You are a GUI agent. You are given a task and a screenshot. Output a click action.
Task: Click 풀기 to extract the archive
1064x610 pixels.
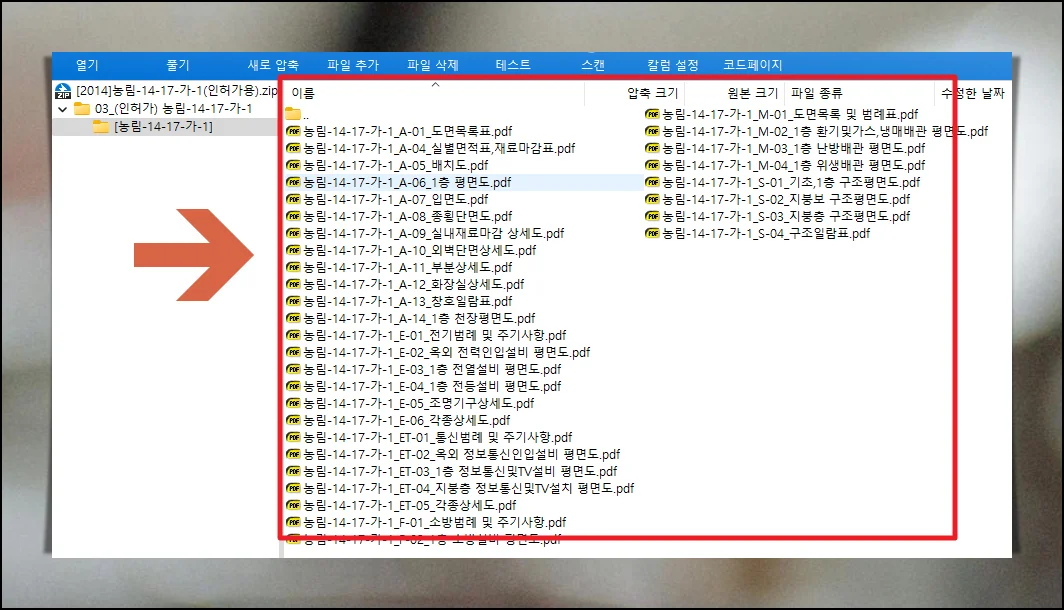(x=178, y=65)
